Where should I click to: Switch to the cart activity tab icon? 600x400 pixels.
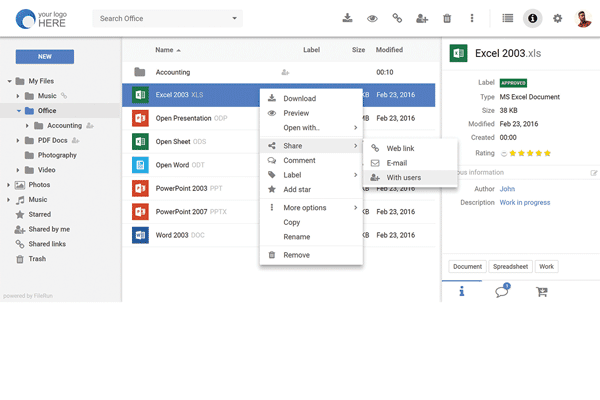541,292
